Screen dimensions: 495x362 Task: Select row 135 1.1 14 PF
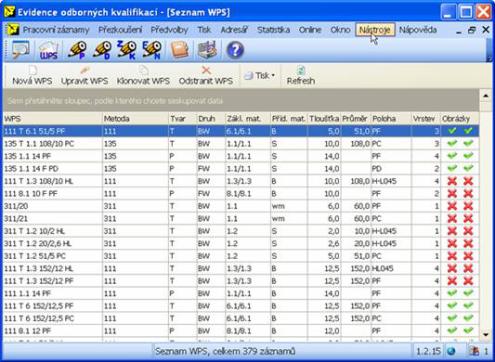pos(241,156)
